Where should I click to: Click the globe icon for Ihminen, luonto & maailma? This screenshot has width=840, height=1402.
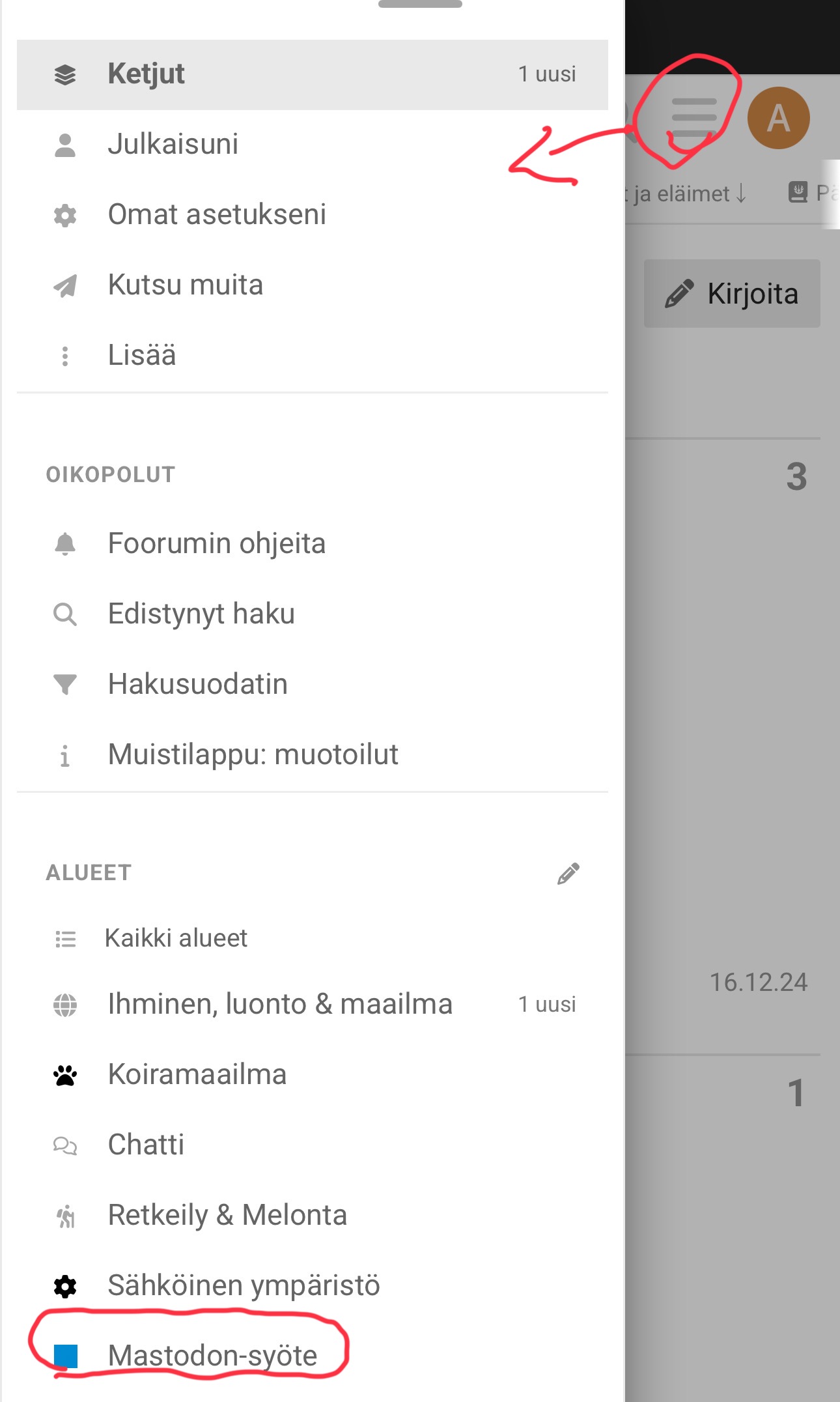pos(65,1005)
